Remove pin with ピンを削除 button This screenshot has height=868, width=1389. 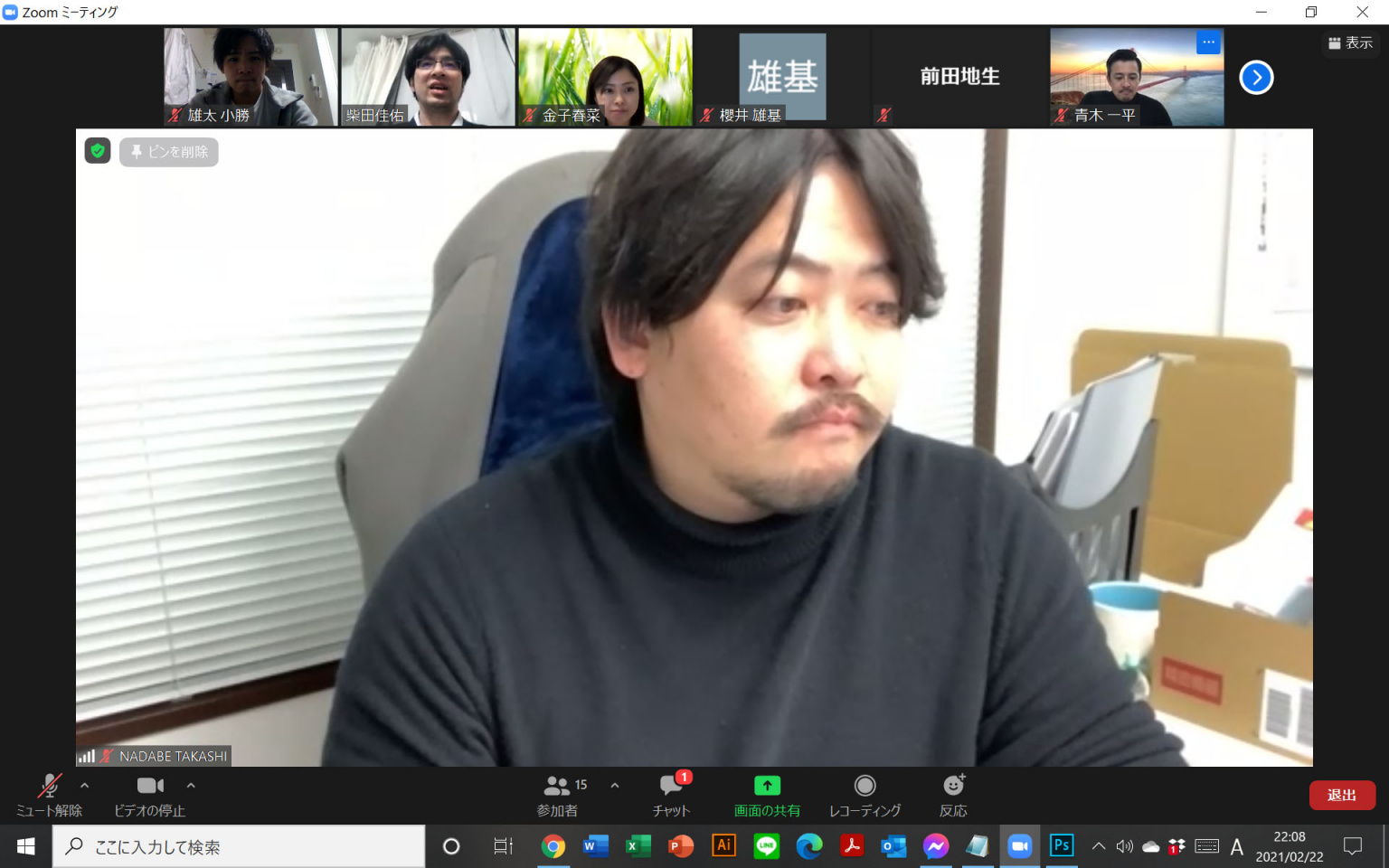tap(169, 152)
